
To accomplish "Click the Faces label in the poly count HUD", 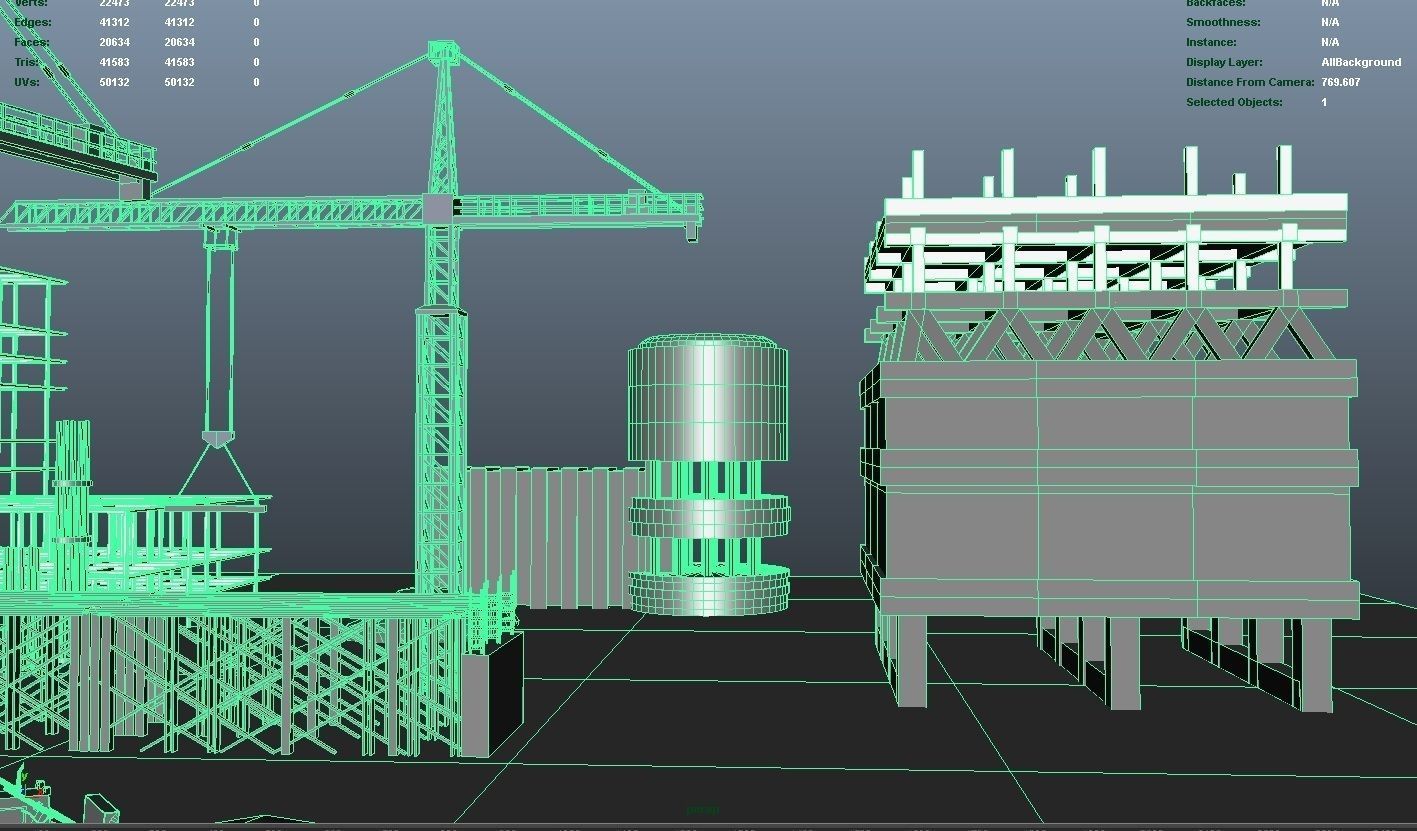I will (32, 42).
